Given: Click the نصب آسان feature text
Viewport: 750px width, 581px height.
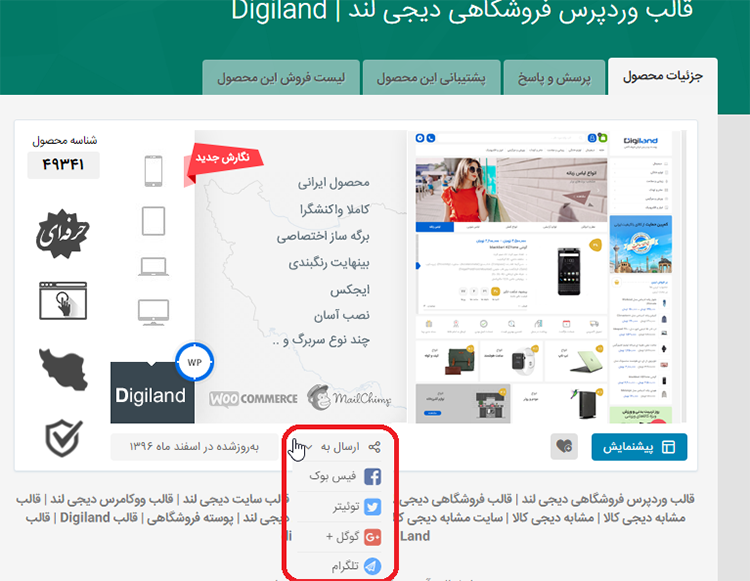Looking at the screenshot, I should [x=342, y=316].
